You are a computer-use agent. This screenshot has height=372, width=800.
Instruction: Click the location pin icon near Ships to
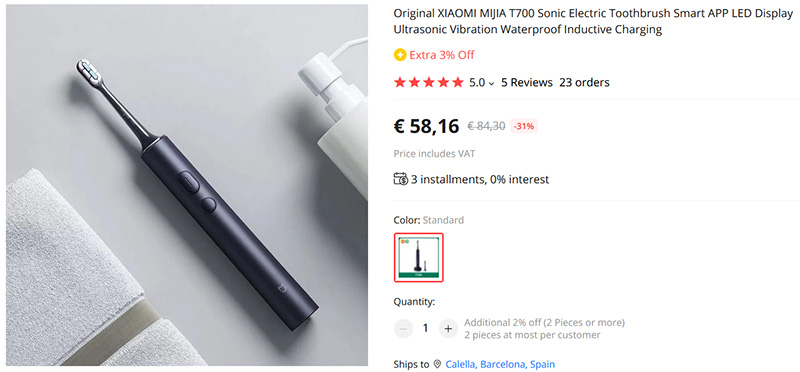point(437,364)
